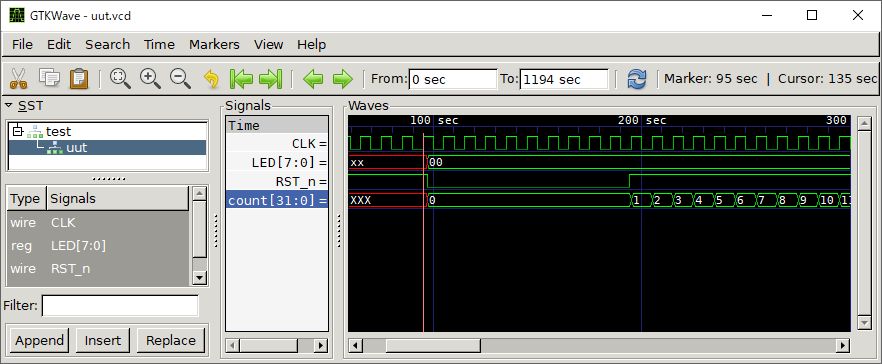Open the File menu

(22, 44)
